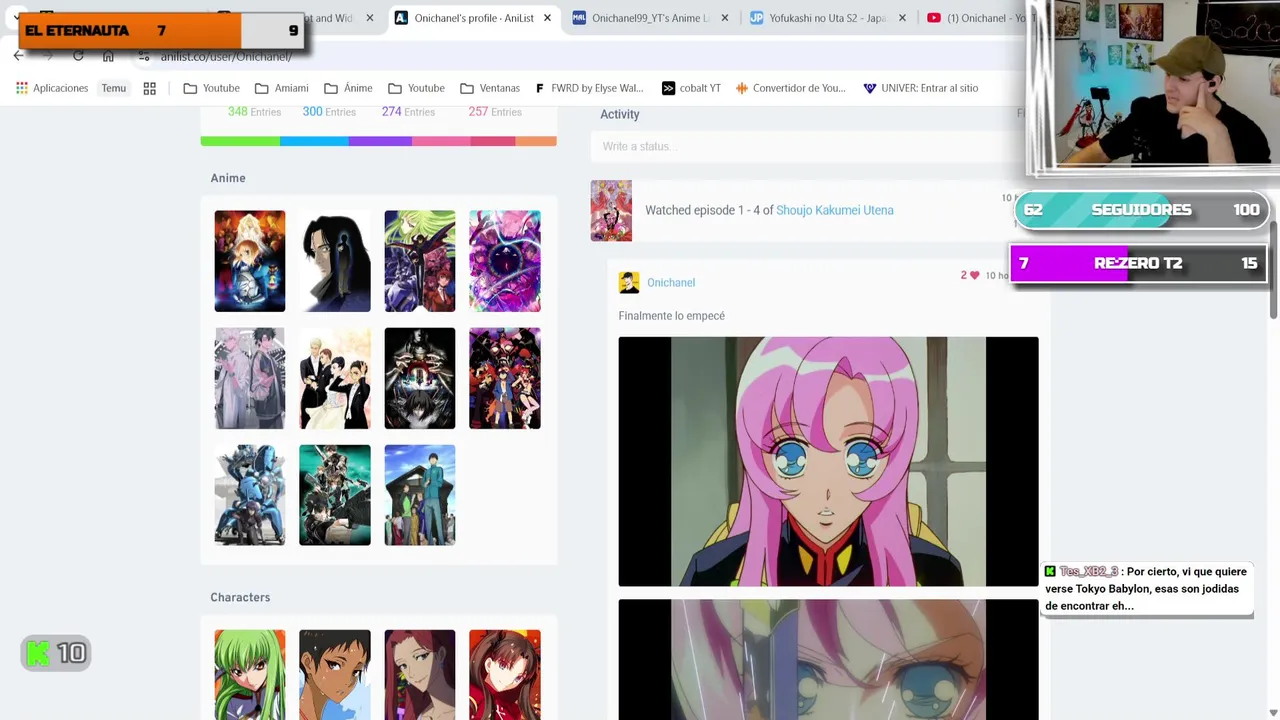
Task: Select the 257 Entries stat
Action: pos(495,111)
